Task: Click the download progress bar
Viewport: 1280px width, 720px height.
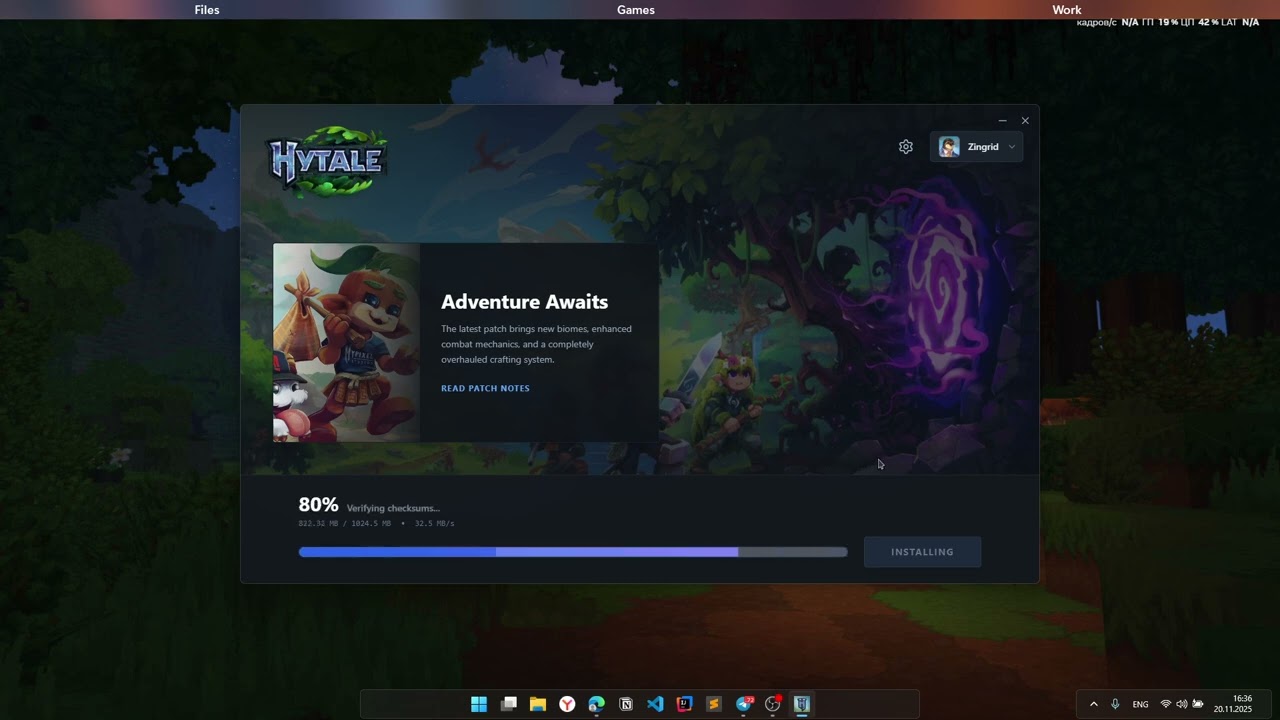Action: point(573,552)
